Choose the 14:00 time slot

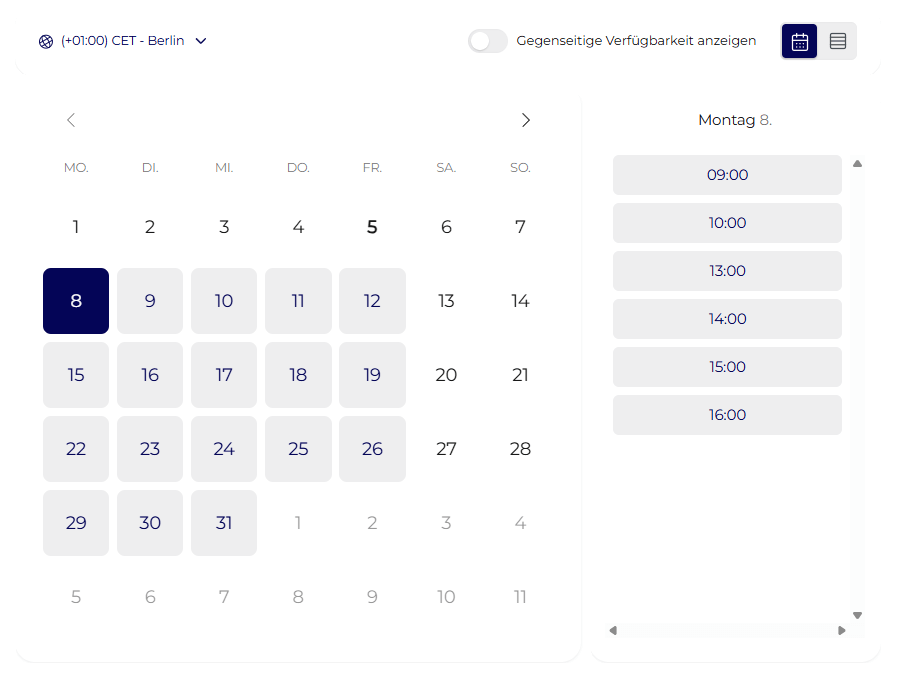[x=727, y=319]
